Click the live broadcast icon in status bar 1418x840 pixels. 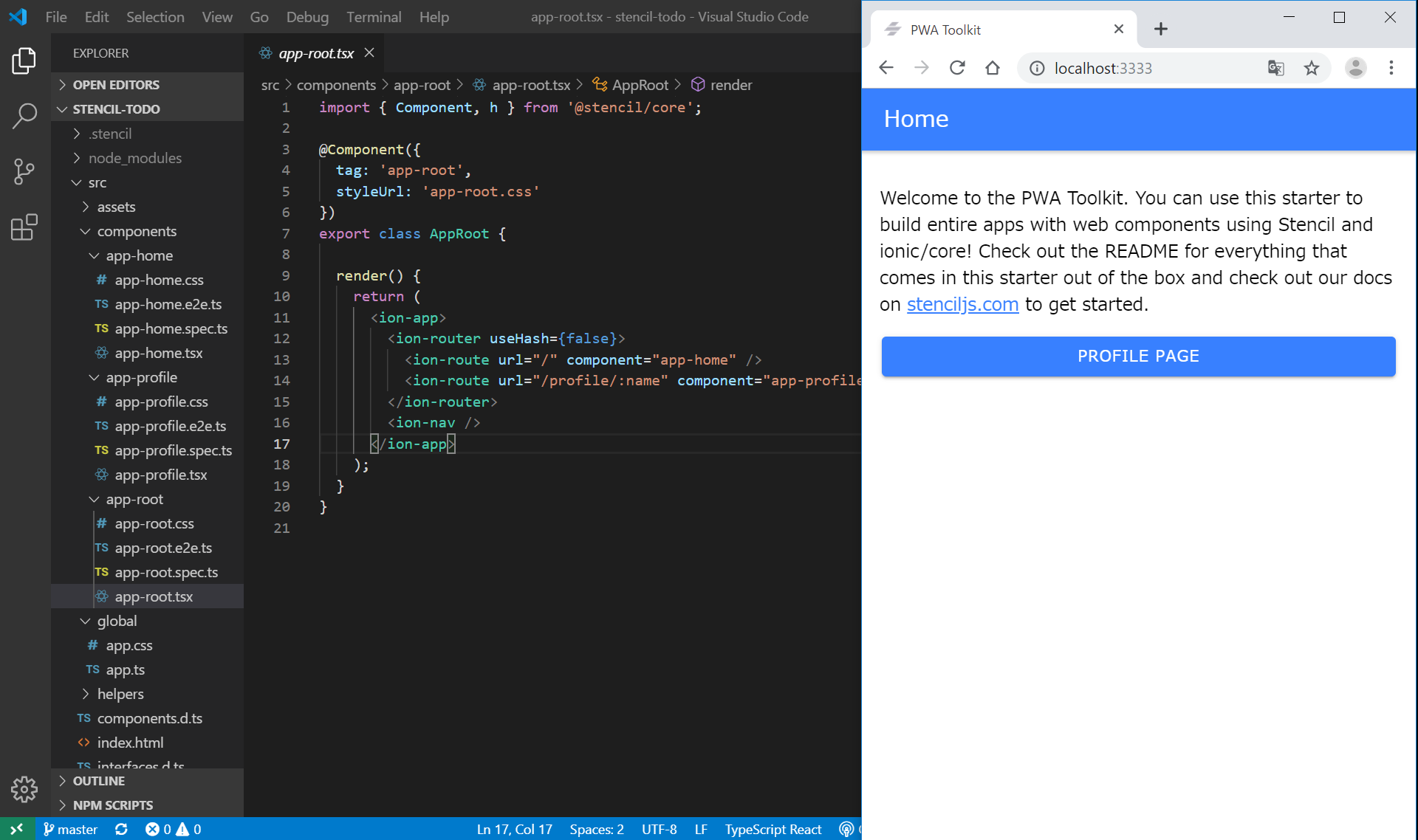click(846, 829)
